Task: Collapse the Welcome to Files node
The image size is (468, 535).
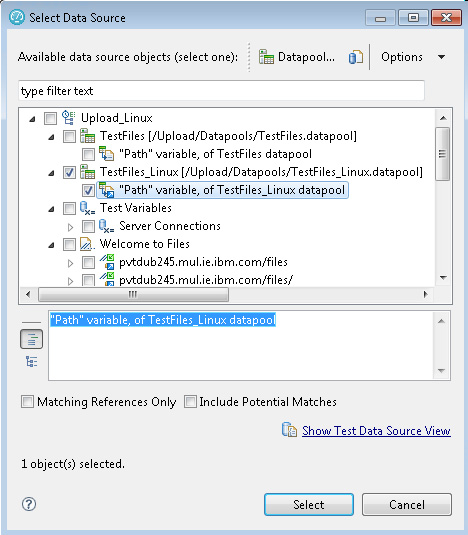Action: [51, 245]
